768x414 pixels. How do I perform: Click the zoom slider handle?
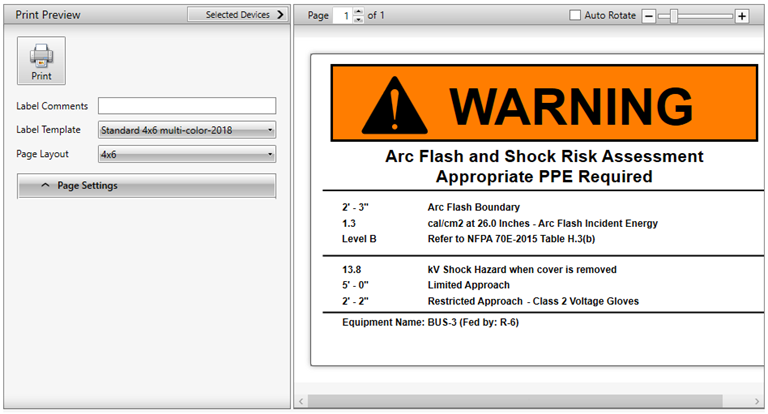click(x=675, y=16)
